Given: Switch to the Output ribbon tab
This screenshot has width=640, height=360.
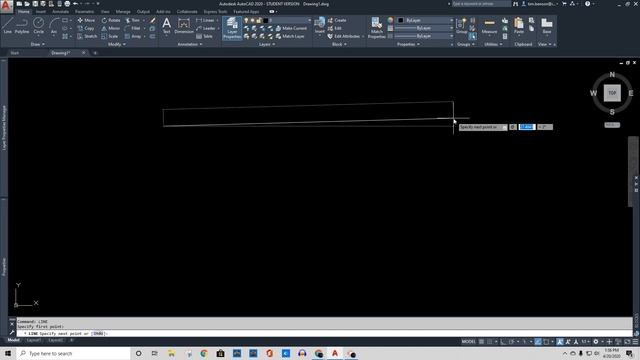Looking at the screenshot, I should [x=143, y=11].
